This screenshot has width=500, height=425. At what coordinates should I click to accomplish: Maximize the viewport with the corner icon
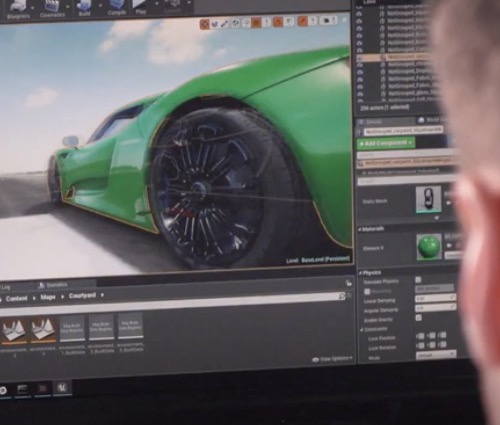[345, 20]
